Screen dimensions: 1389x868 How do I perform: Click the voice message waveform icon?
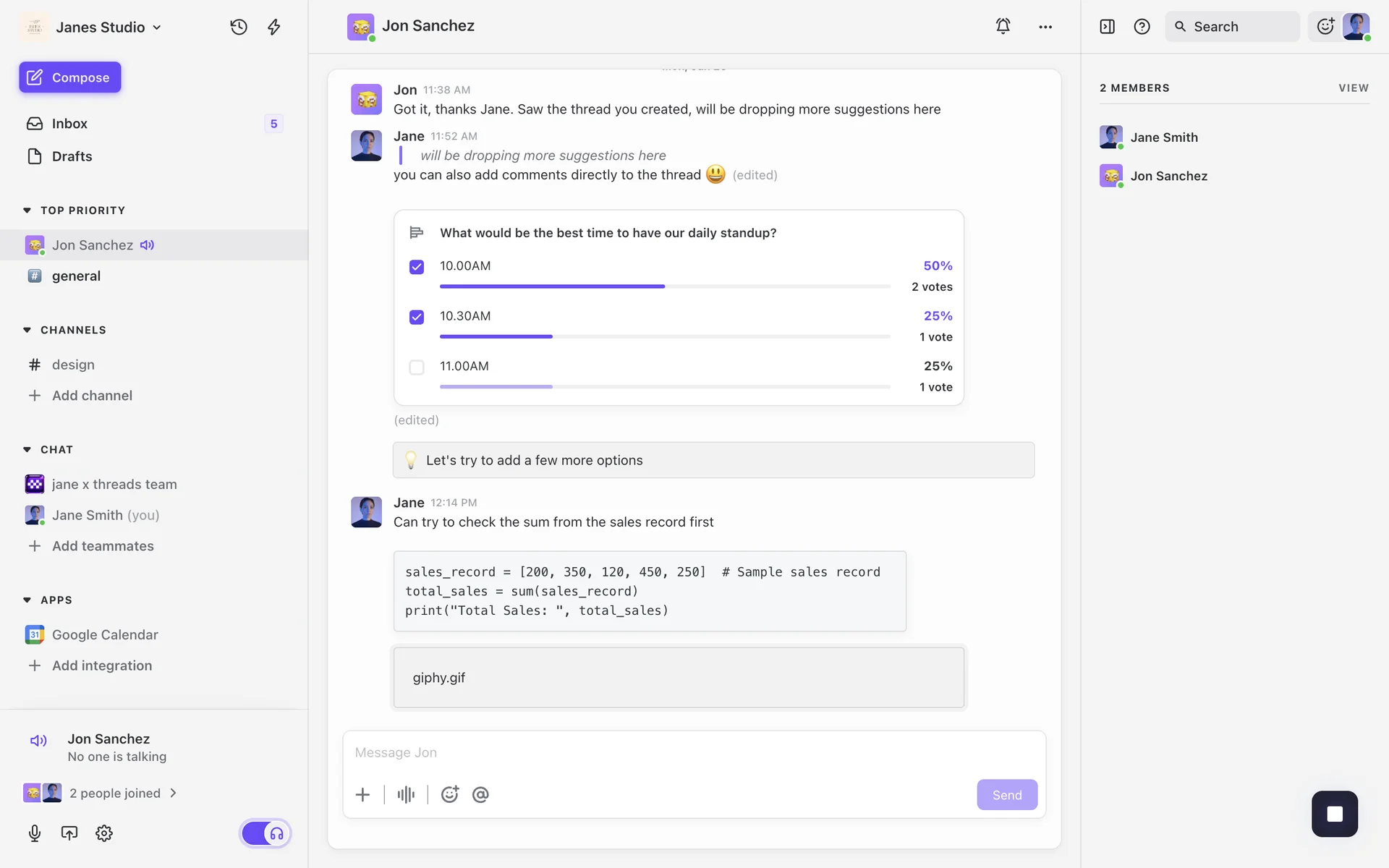tap(406, 794)
